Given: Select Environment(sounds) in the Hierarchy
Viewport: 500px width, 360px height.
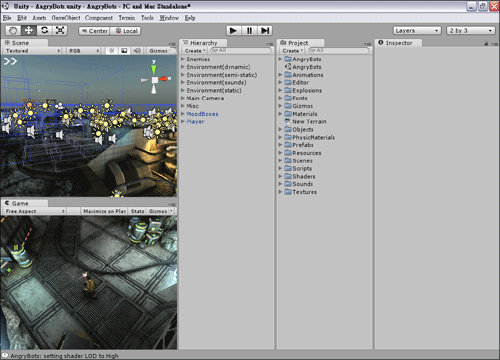Looking at the screenshot, I should click(216, 82).
